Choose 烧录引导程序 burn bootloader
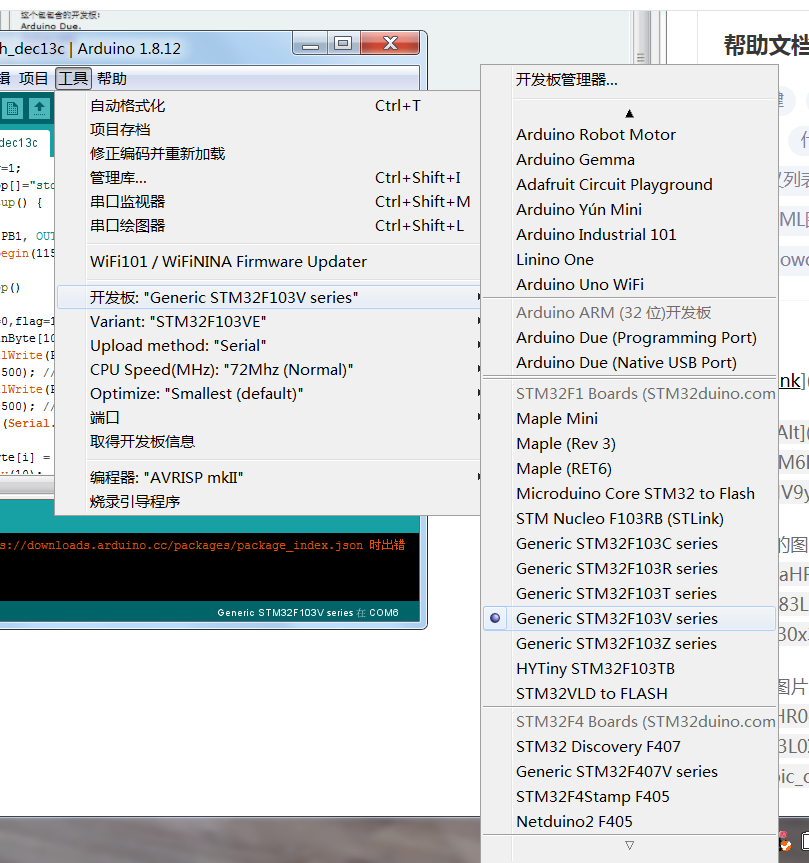This screenshot has width=809, height=863. (x=268, y=501)
